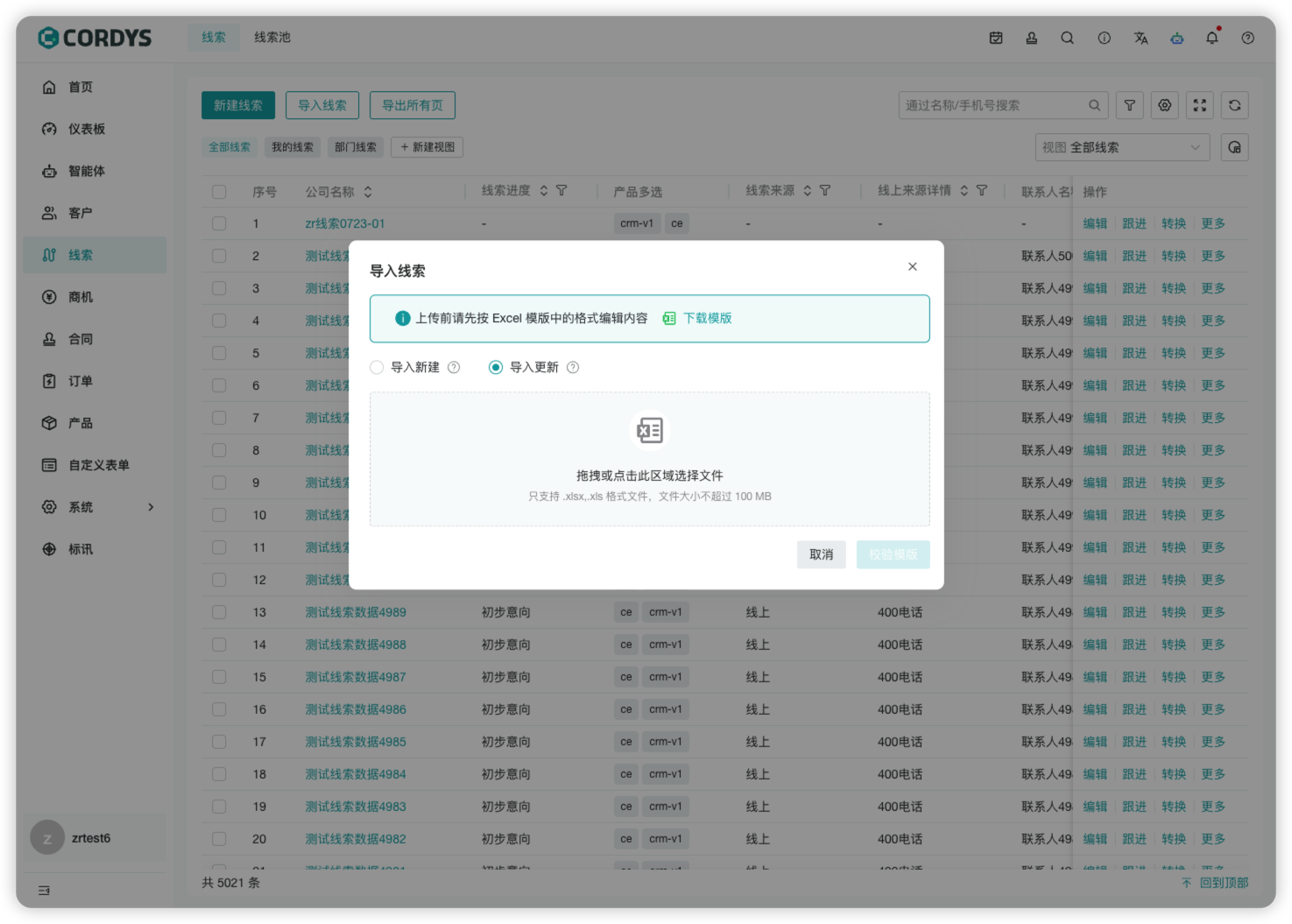Click the + 新建视图 button
1292x924 pixels.
[x=427, y=147]
